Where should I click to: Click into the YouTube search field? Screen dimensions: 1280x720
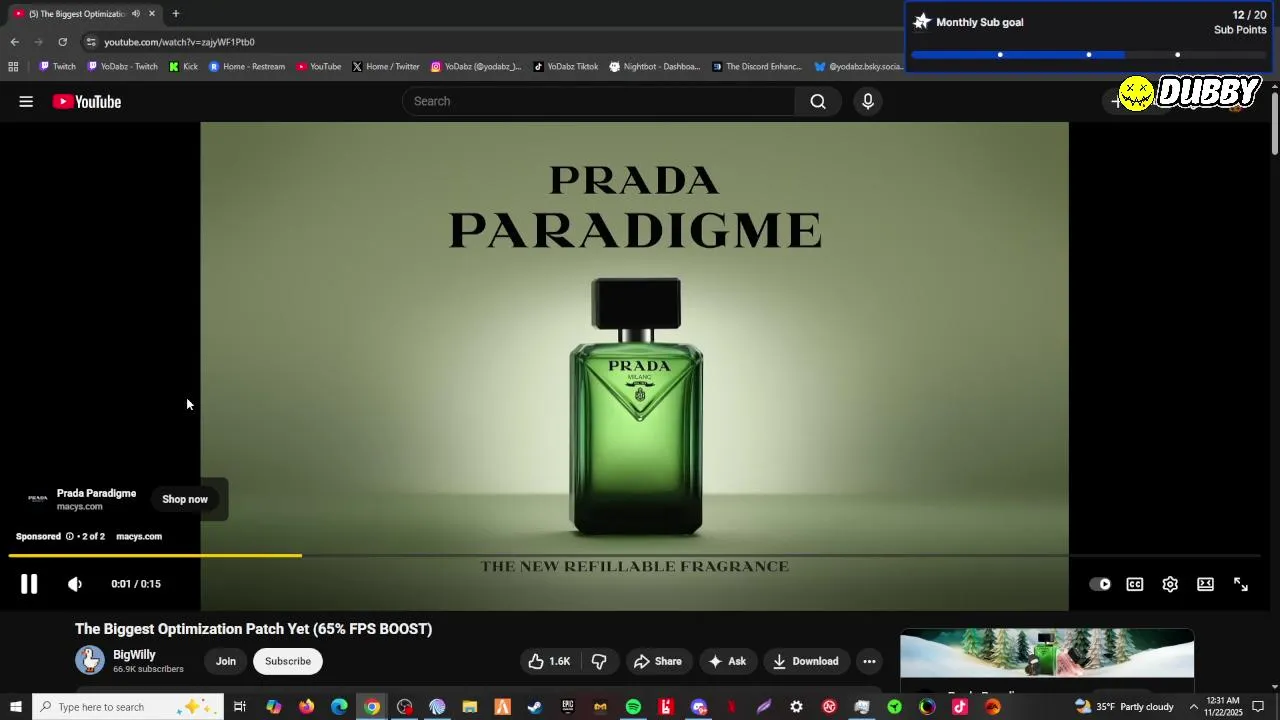(598, 101)
